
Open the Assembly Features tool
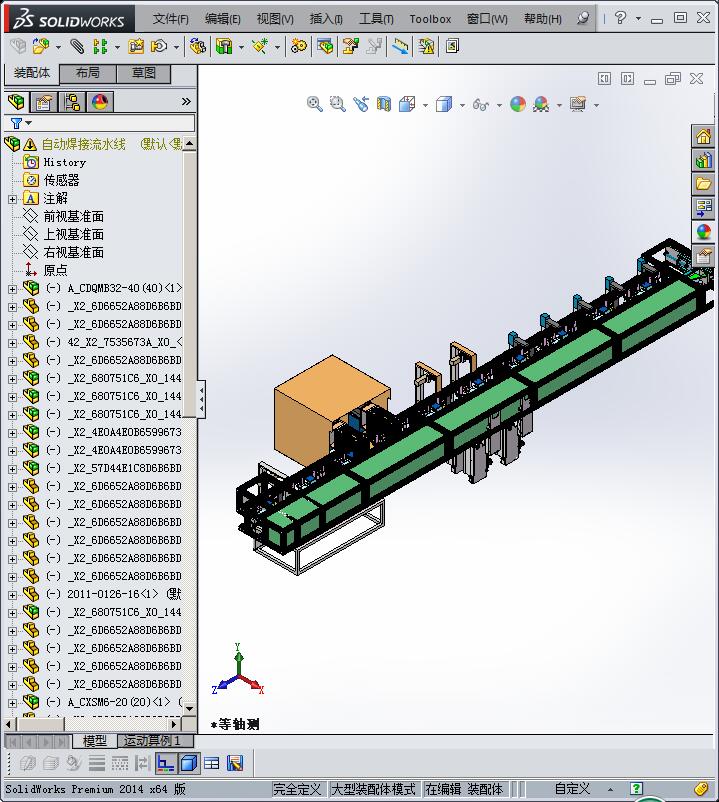coord(224,47)
